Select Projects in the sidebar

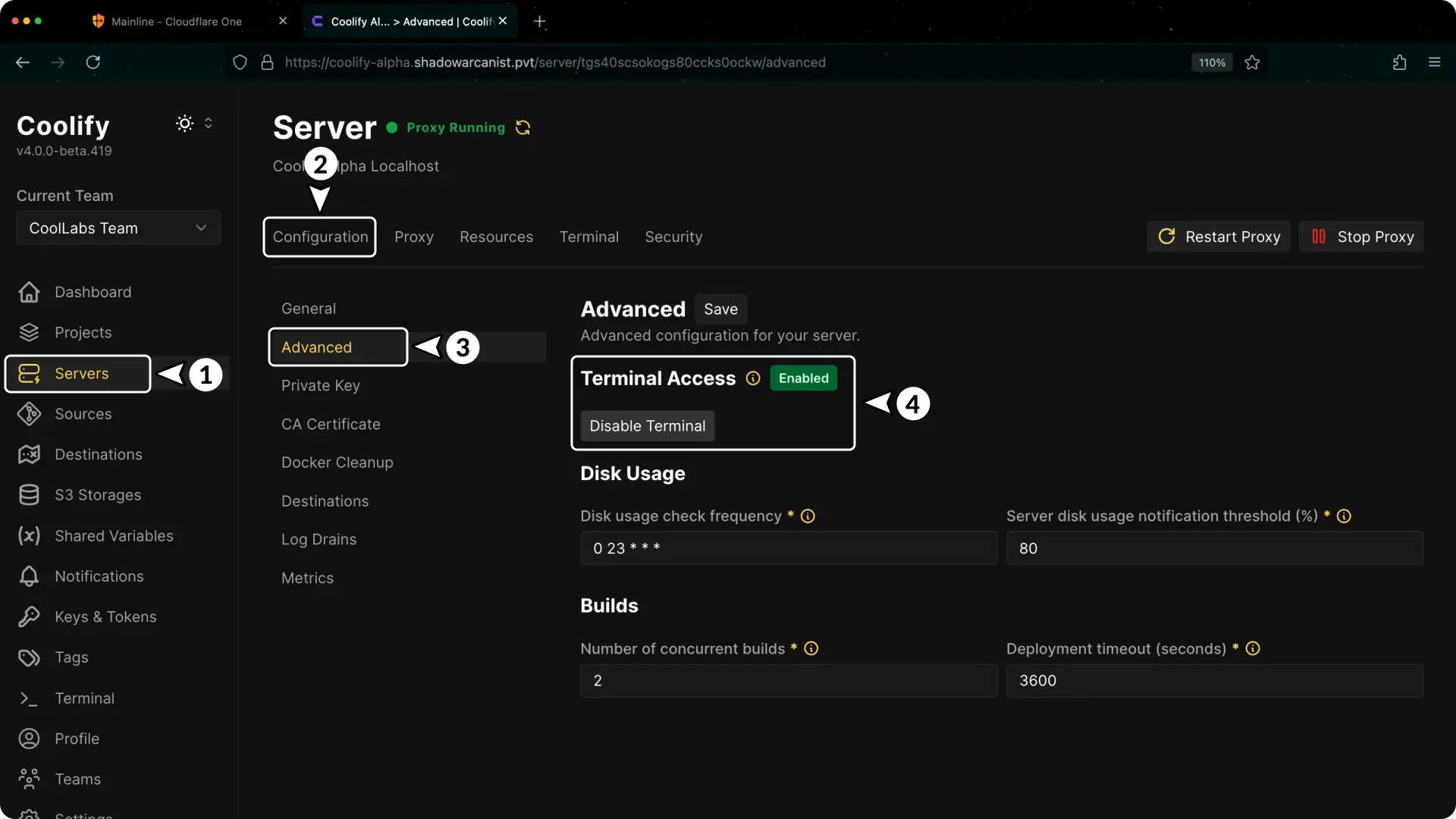pos(83,332)
